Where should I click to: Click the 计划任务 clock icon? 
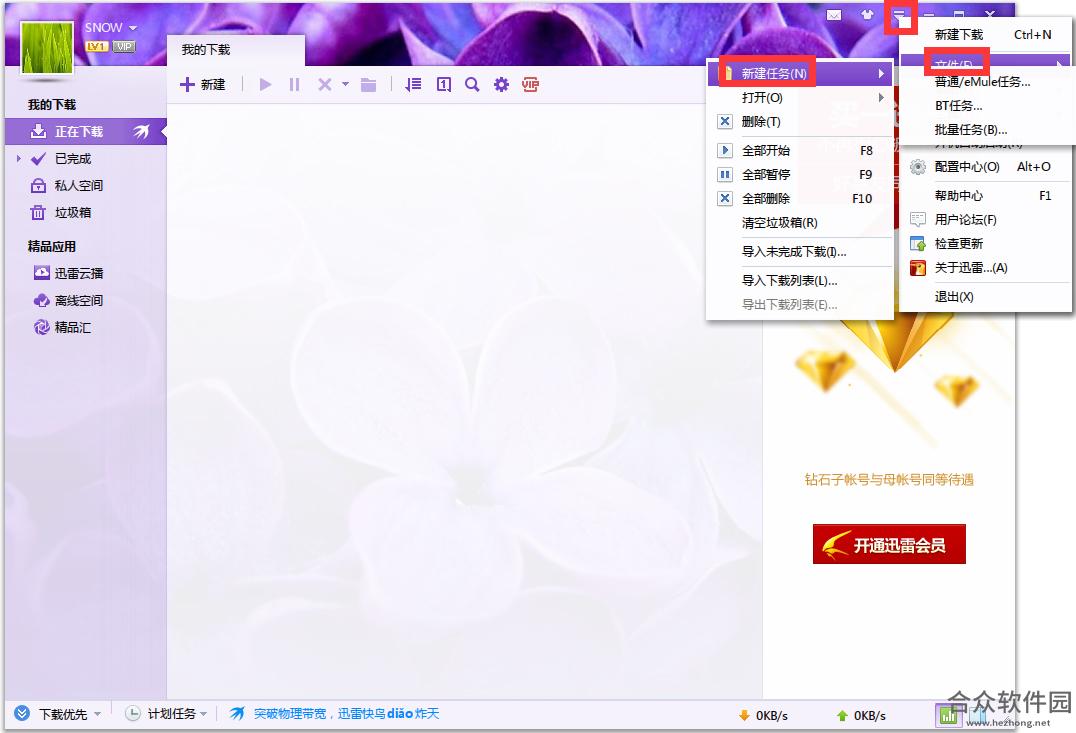click(x=132, y=714)
